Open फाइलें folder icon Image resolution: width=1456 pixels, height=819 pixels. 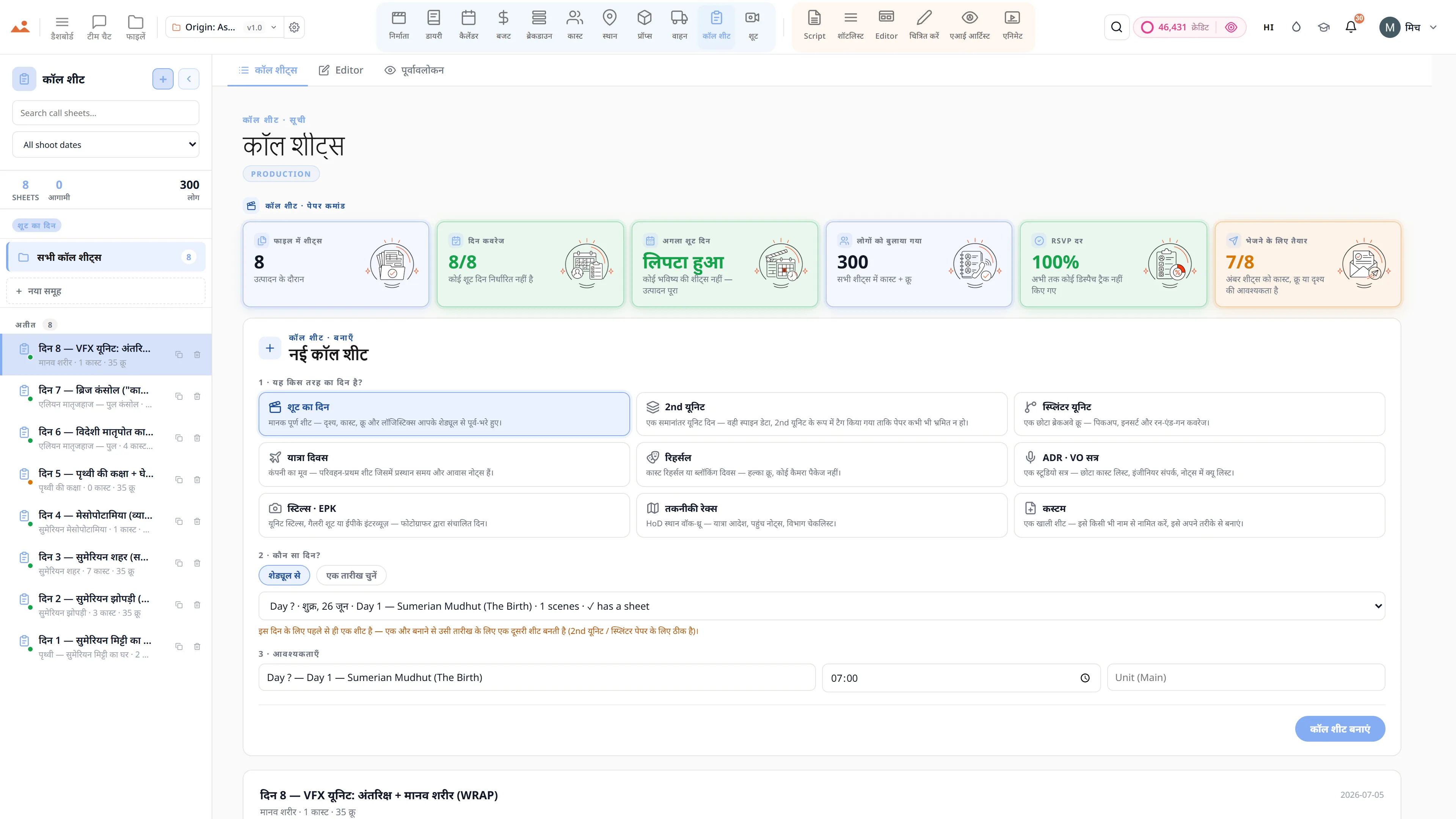point(136,27)
